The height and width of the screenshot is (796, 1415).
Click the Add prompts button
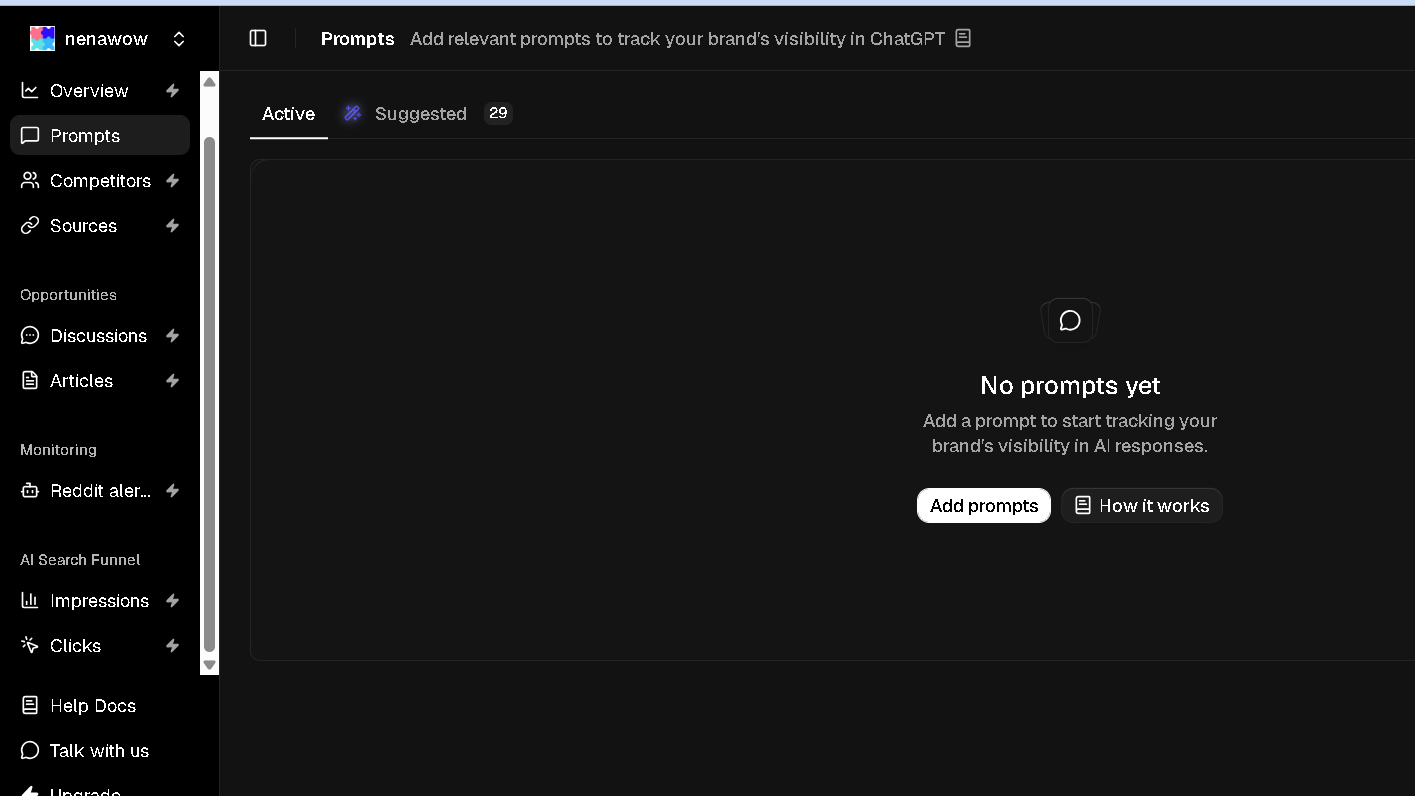click(983, 505)
